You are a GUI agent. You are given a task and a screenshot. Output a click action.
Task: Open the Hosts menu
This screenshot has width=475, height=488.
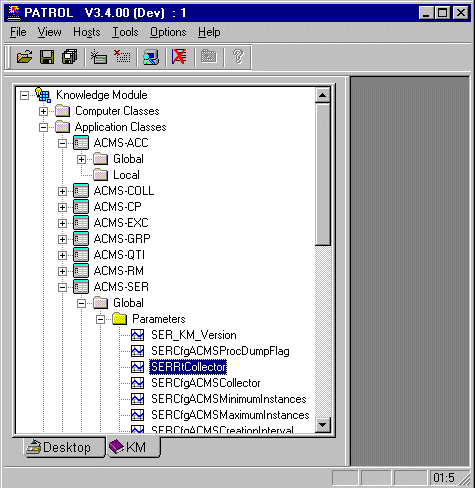[x=87, y=32]
